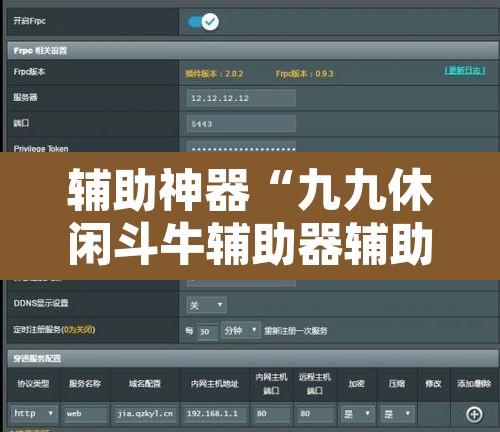This screenshot has width=500, height=432.
Task: Edit the domain field jia.qzkyl.cn
Action: tap(145, 414)
